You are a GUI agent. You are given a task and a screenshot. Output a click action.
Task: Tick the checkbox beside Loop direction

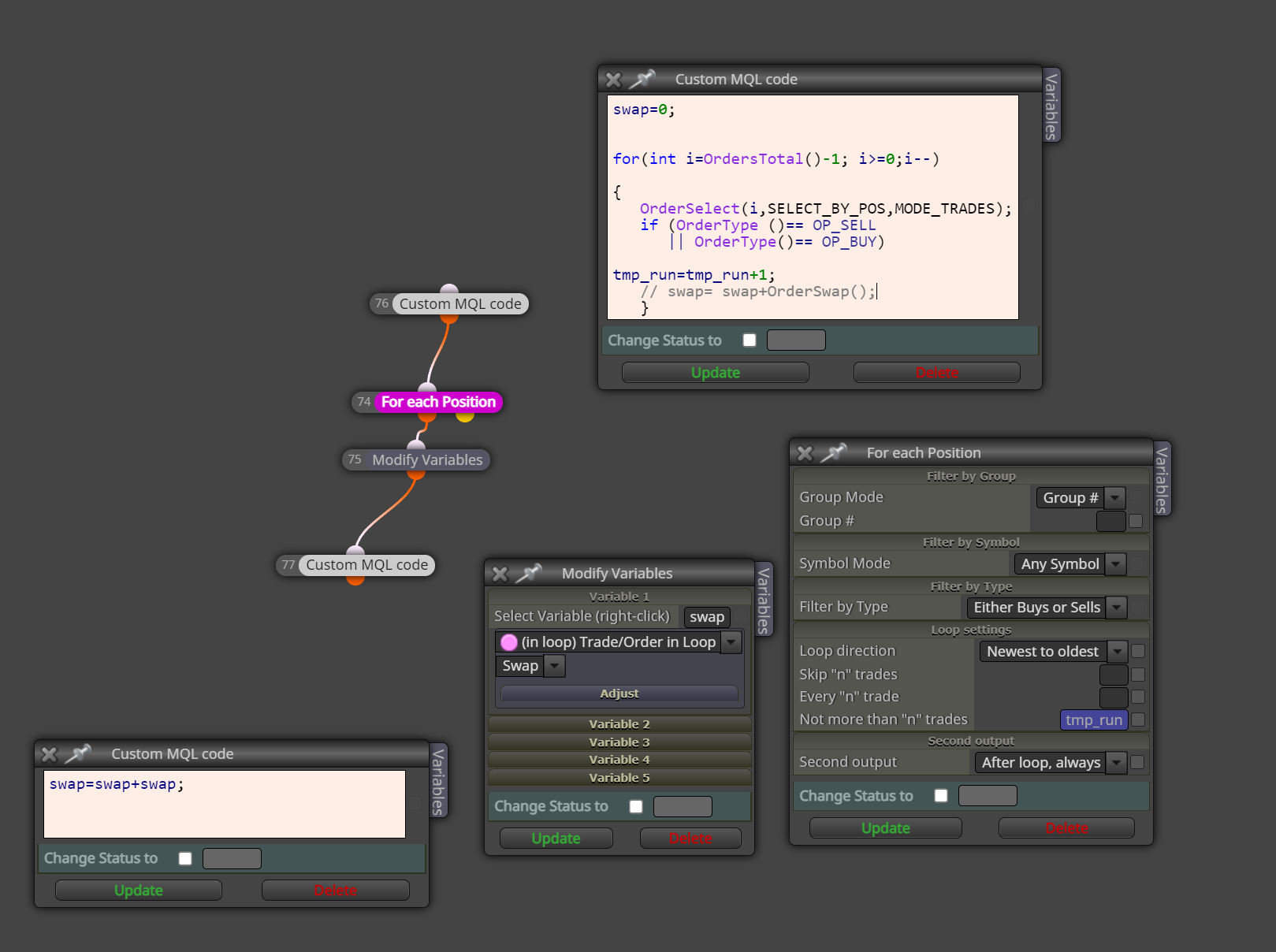[x=1138, y=651]
